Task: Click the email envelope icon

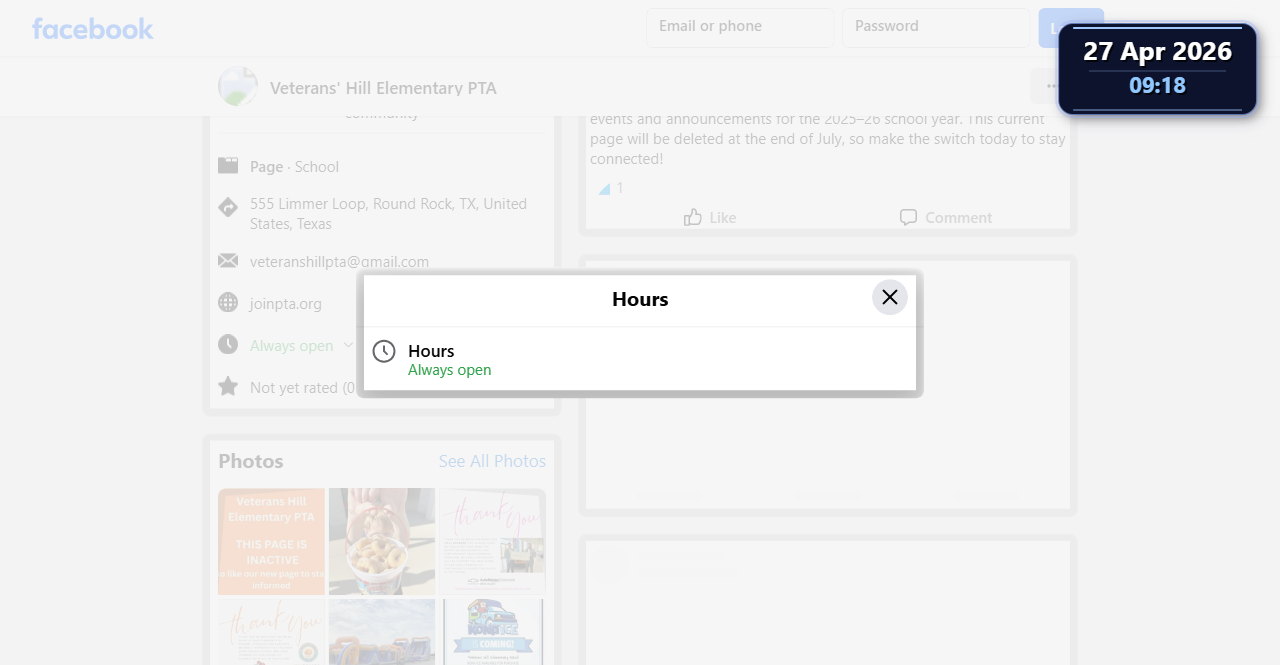Action: pyautogui.click(x=228, y=261)
